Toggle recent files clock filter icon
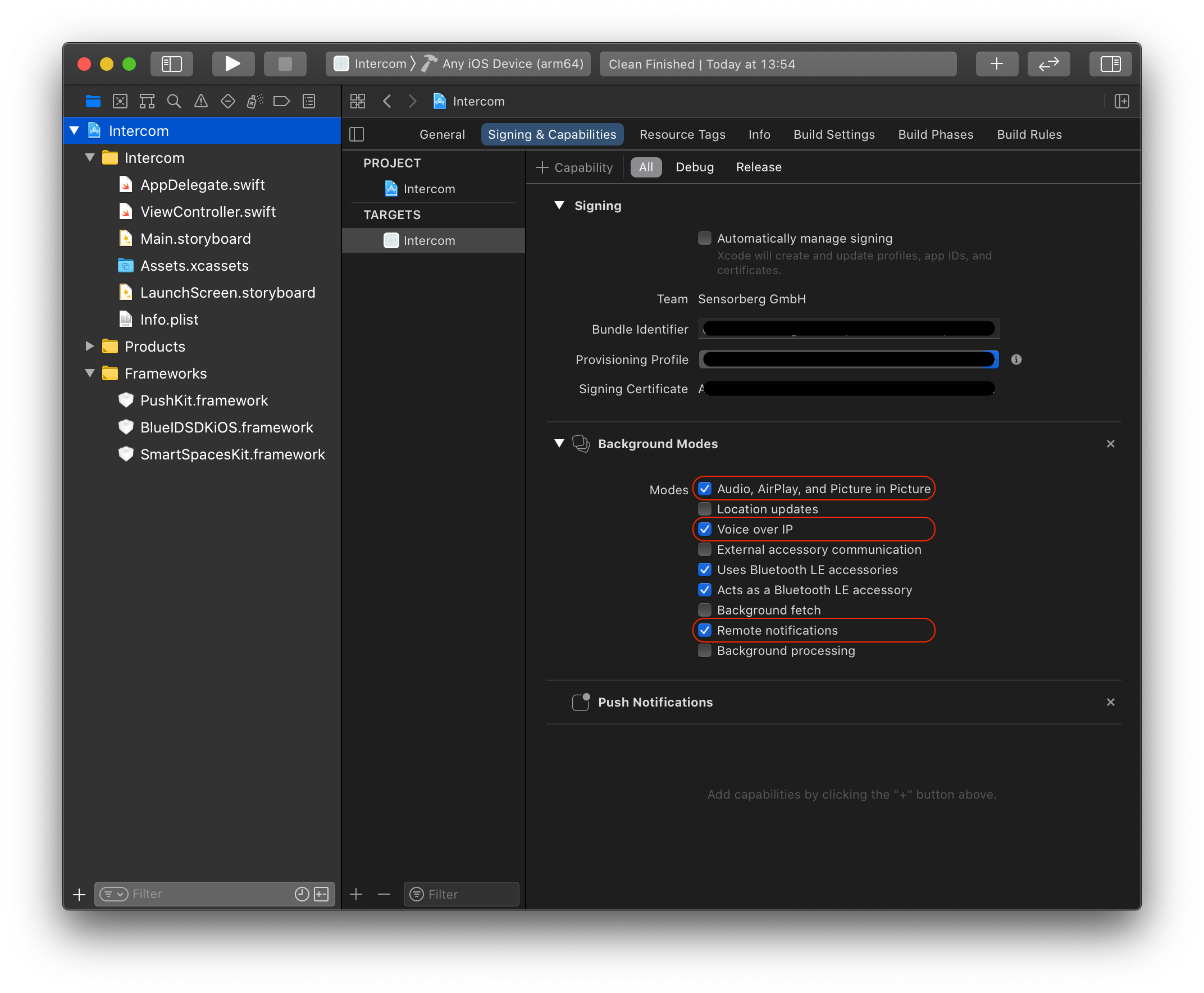Screen dimensions: 1204x993 pyautogui.click(x=302, y=894)
